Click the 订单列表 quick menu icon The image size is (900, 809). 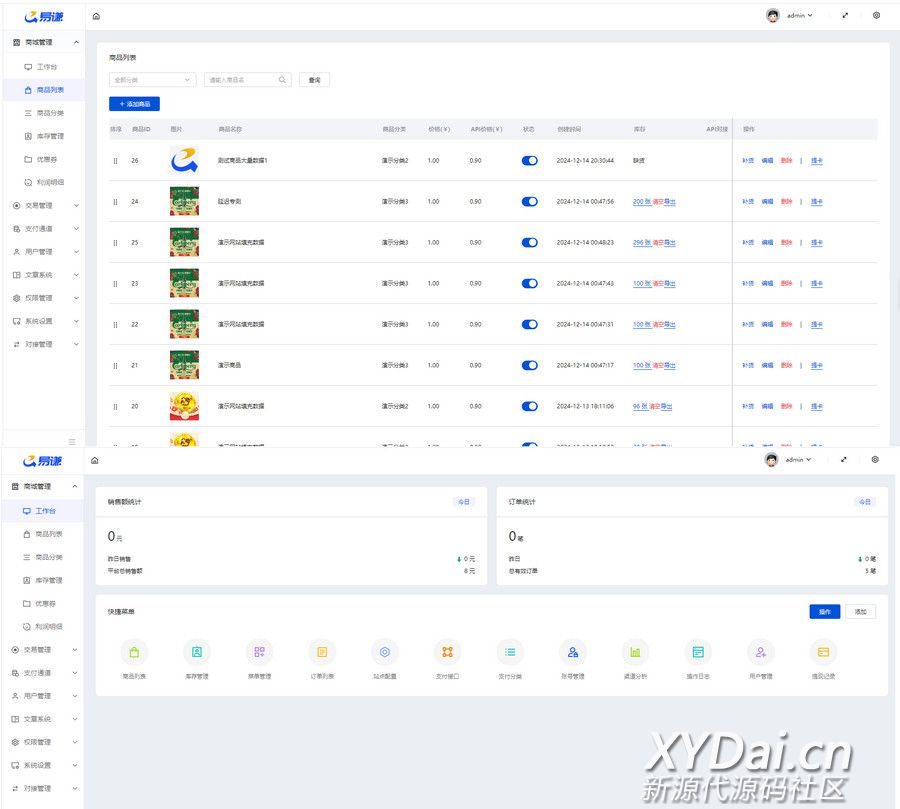coord(322,652)
